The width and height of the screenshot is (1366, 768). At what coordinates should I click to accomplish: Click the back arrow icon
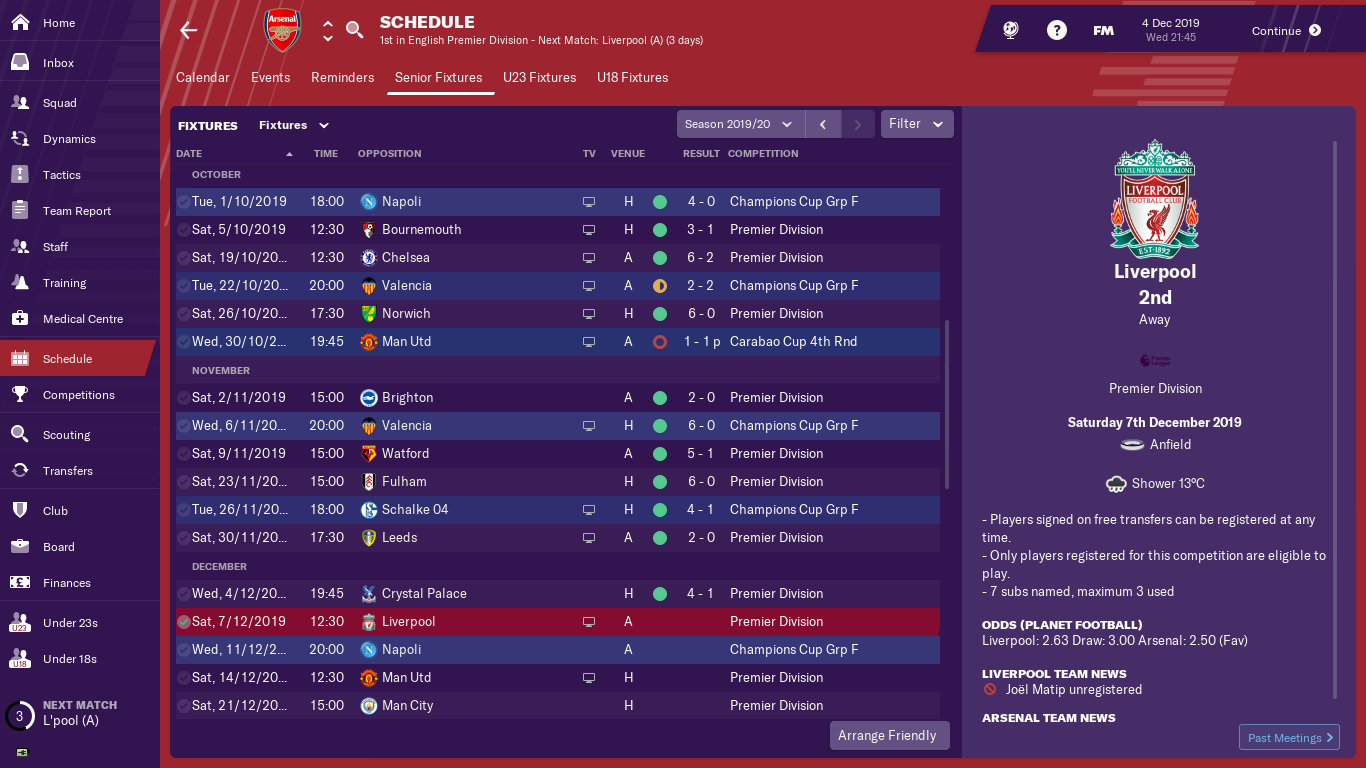click(x=188, y=30)
